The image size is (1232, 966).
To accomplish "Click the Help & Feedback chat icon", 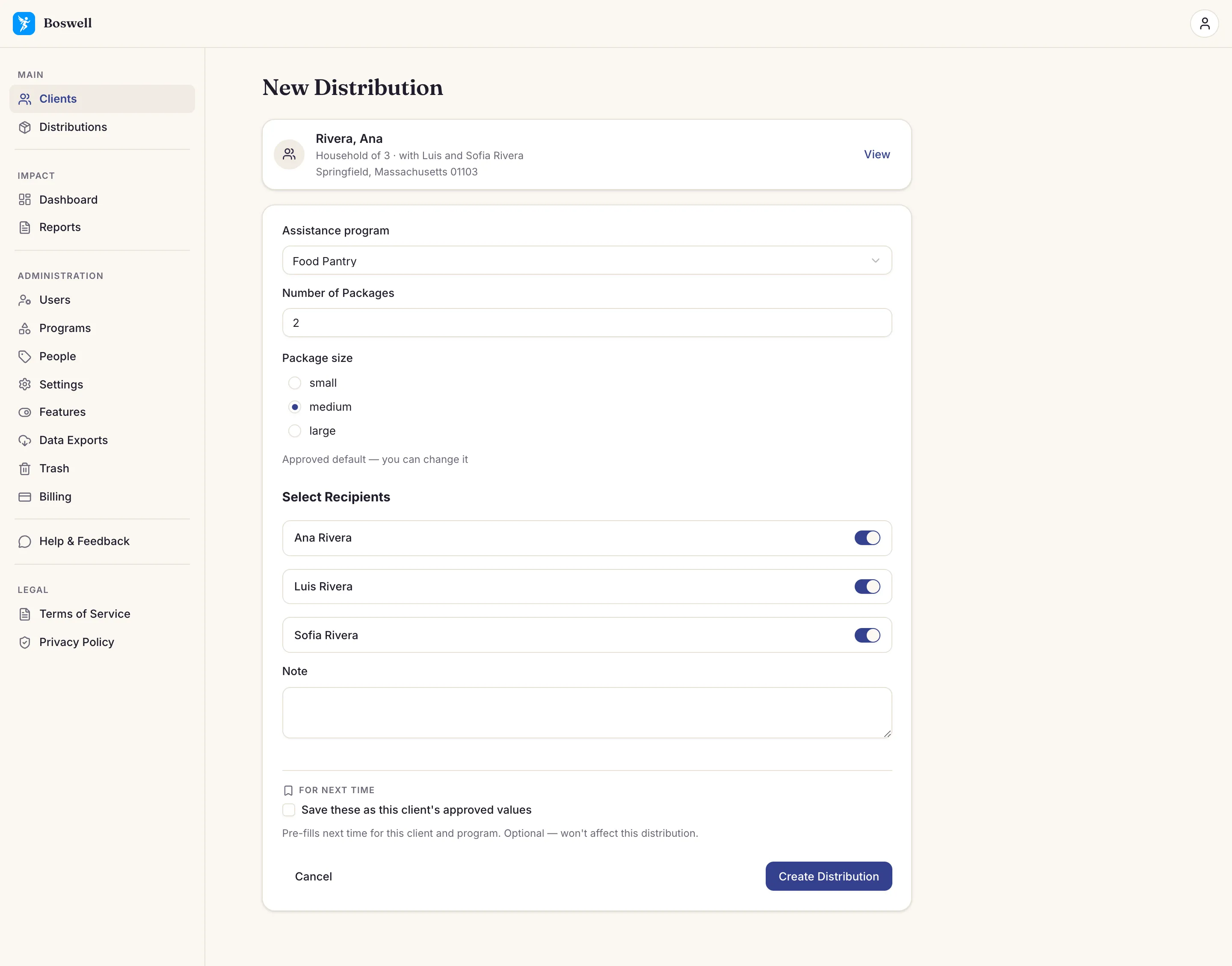I will (25, 541).
